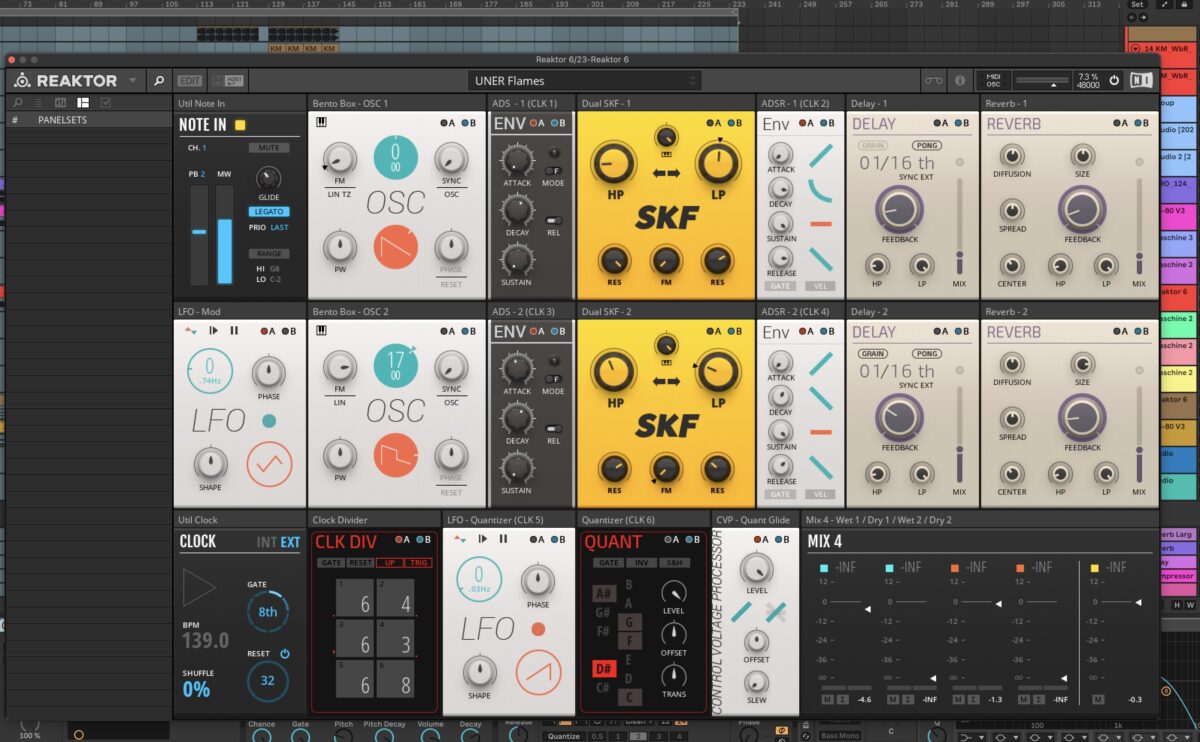Image resolution: width=1200 pixels, height=742 pixels.
Task: Click the teal slash icon in CVP - Quant Glide
Action: [x=742, y=613]
